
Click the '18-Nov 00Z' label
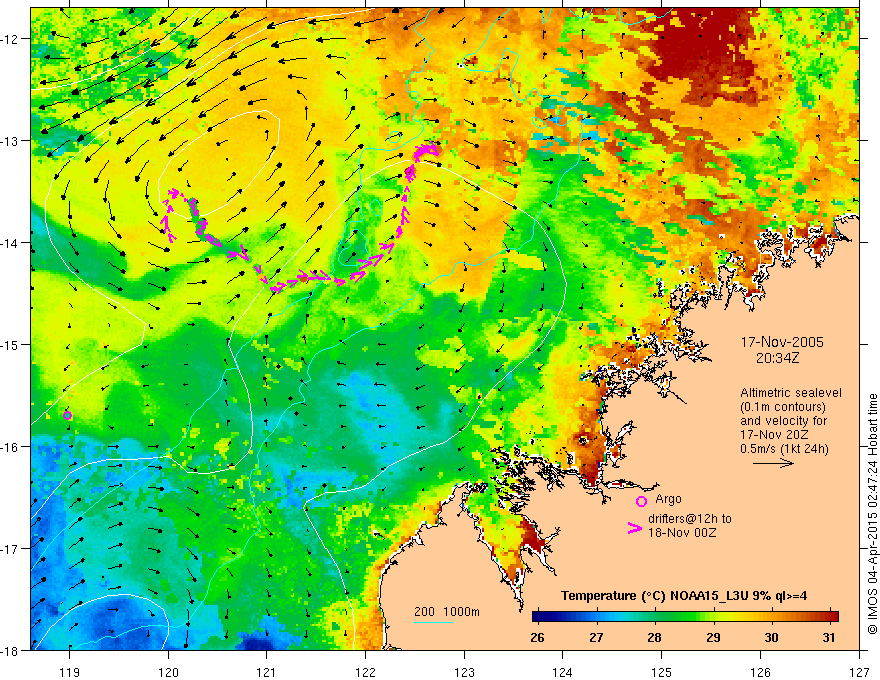682,533
